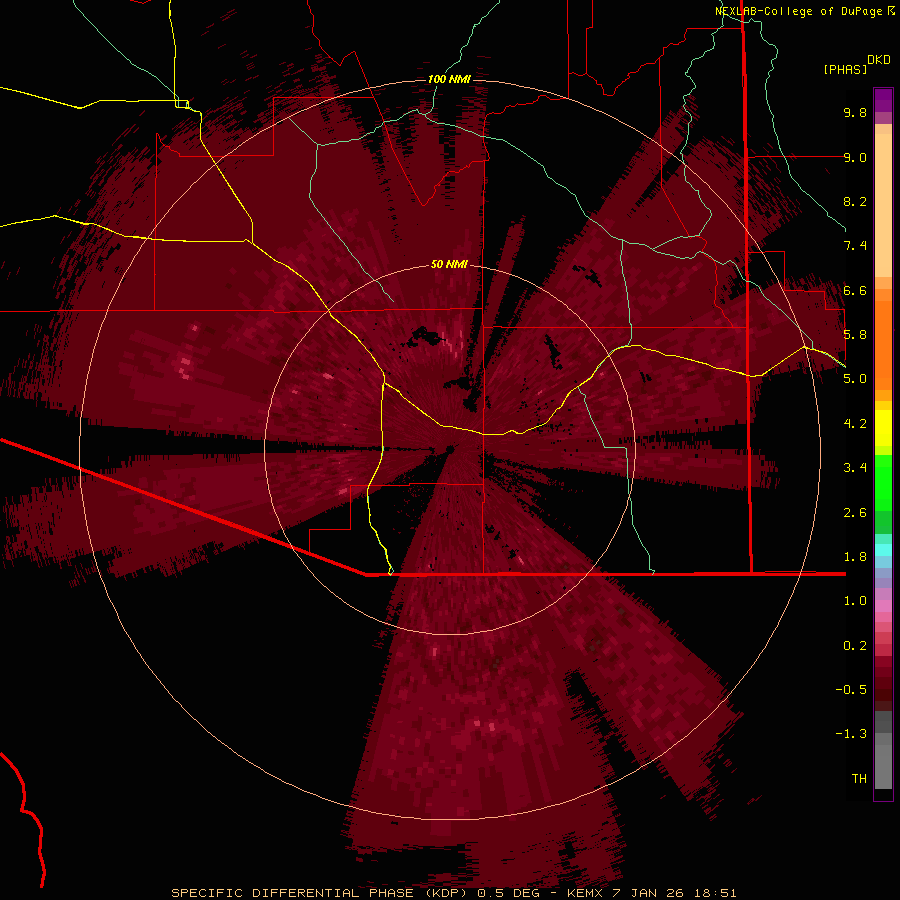Screen dimensions: 900x900
Task: Click the DKD product code label
Action: [x=879, y=60]
